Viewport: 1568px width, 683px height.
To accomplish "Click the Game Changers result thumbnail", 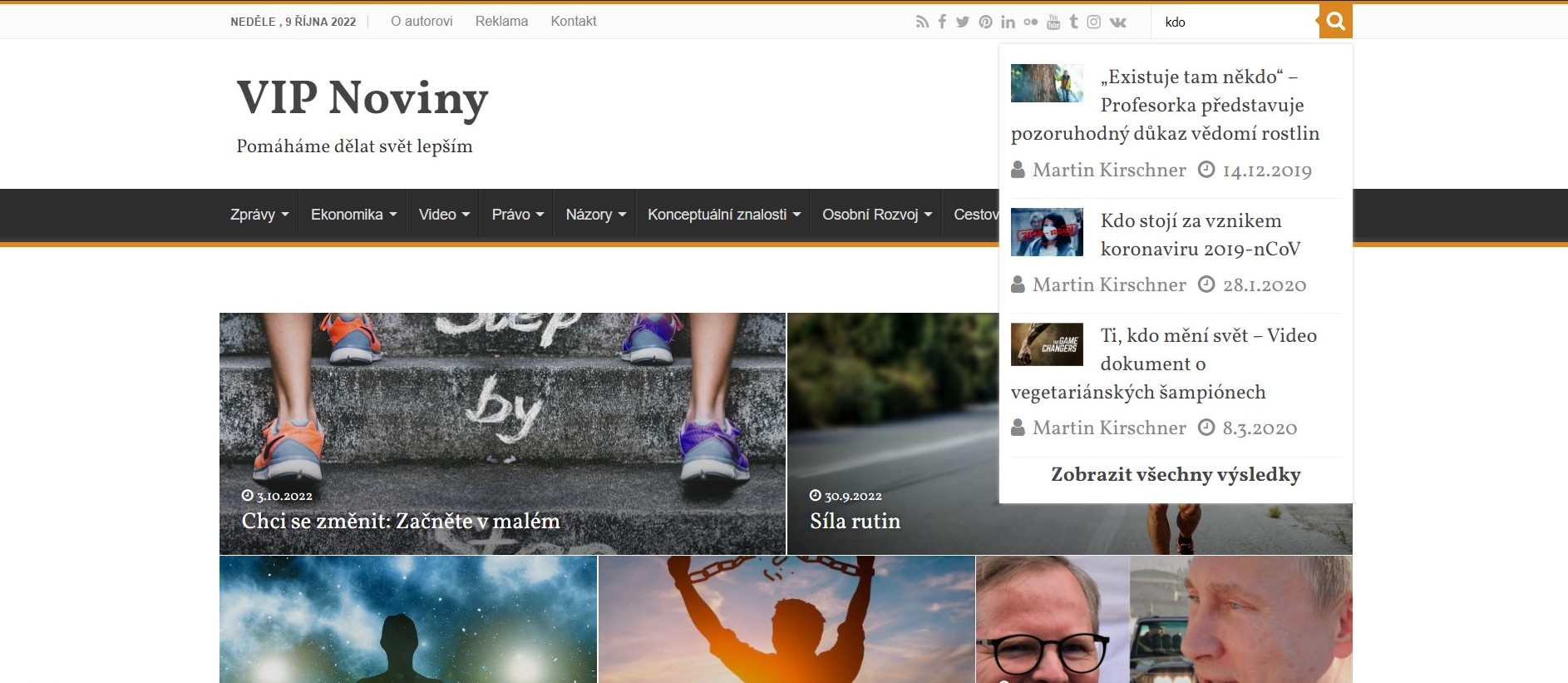I will (1047, 344).
